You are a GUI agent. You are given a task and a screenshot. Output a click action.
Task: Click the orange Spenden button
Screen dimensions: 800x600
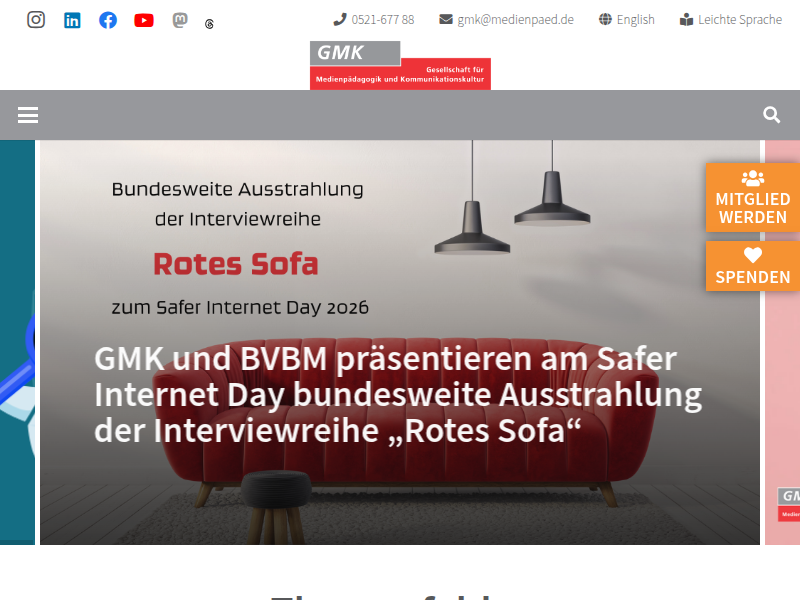point(753,266)
